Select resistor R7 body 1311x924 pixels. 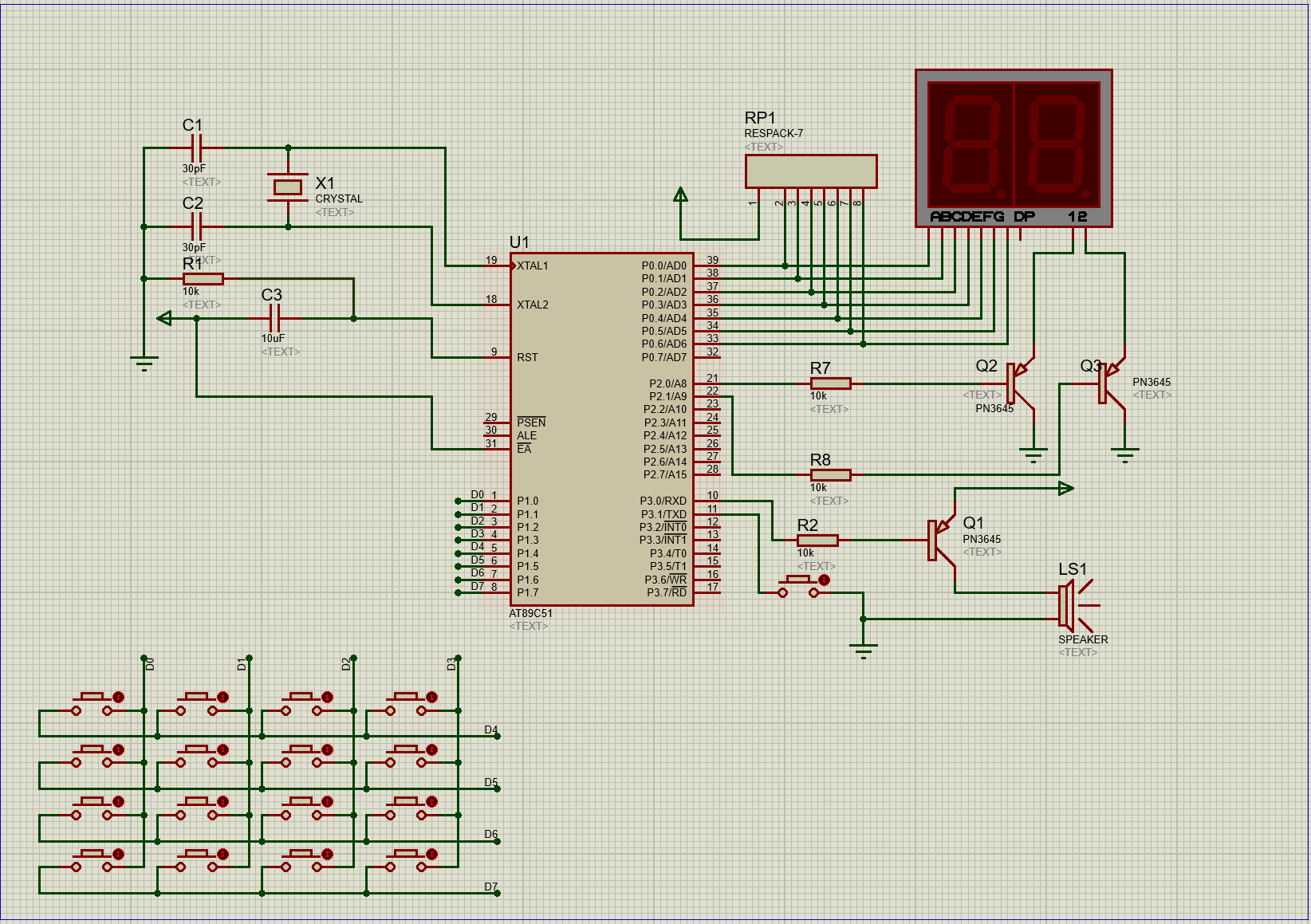(830, 384)
